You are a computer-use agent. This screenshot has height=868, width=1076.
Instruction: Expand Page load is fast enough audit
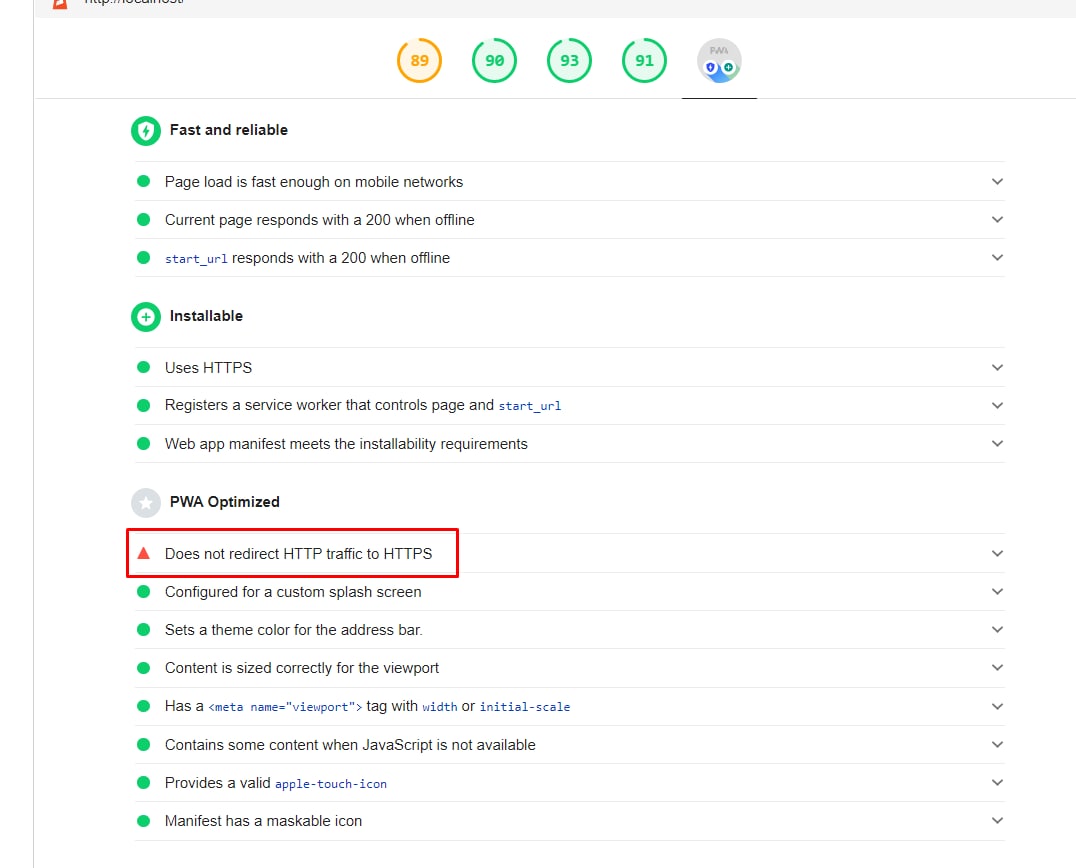tap(997, 182)
